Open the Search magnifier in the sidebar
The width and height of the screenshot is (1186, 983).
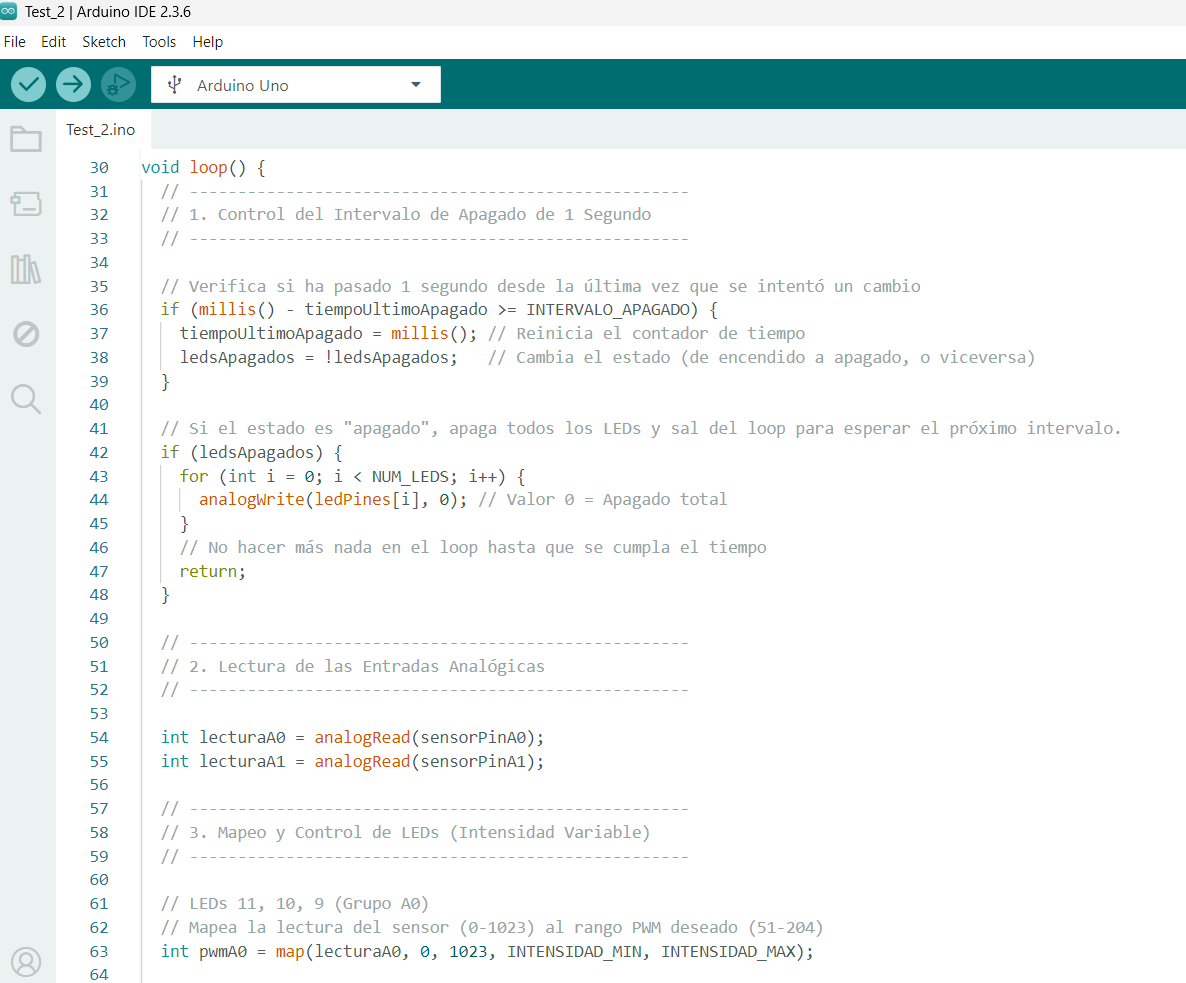[x=26, y=399]
